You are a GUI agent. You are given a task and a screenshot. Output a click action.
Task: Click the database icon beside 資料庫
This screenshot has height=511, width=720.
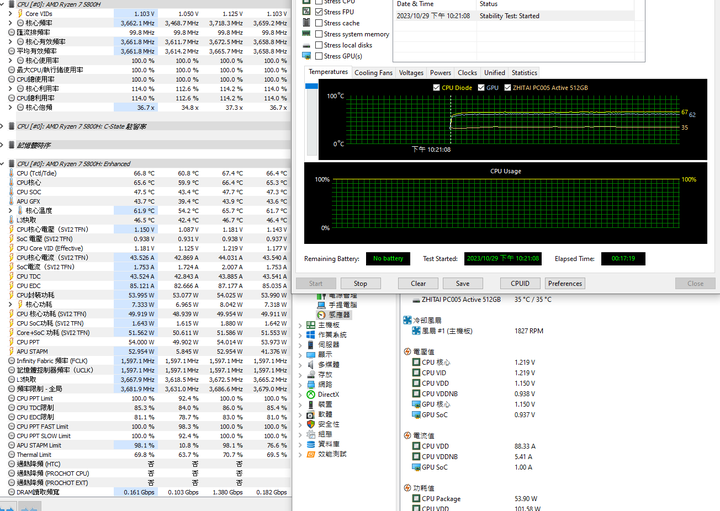[311, 444]
